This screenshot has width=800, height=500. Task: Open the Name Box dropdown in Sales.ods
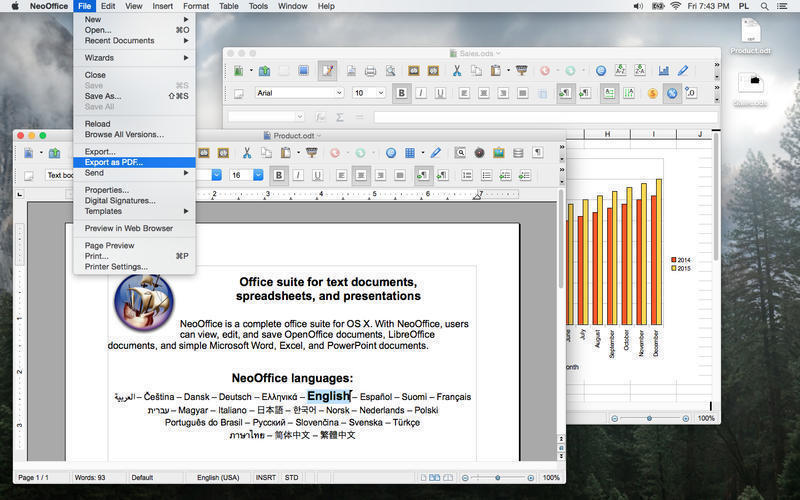(x=299, y=117)
